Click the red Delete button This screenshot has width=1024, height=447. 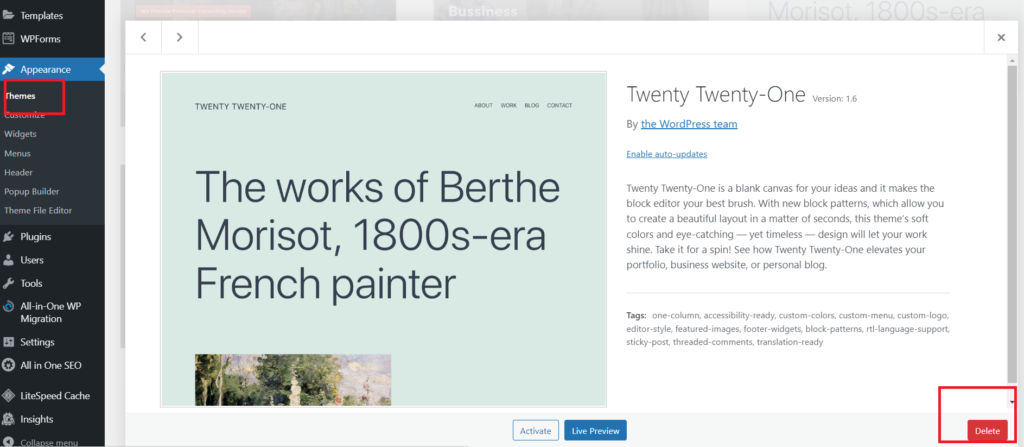click(987, 431)
